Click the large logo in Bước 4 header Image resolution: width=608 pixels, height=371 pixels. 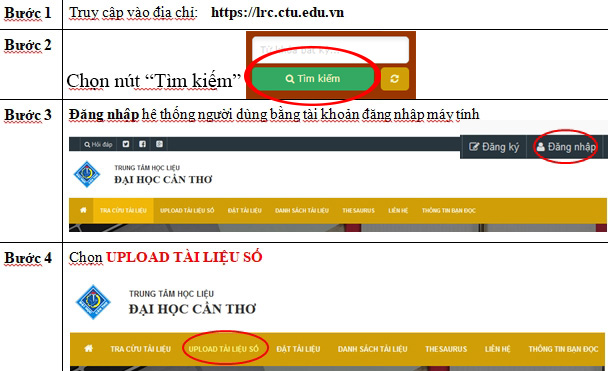[x=92, y=302]
